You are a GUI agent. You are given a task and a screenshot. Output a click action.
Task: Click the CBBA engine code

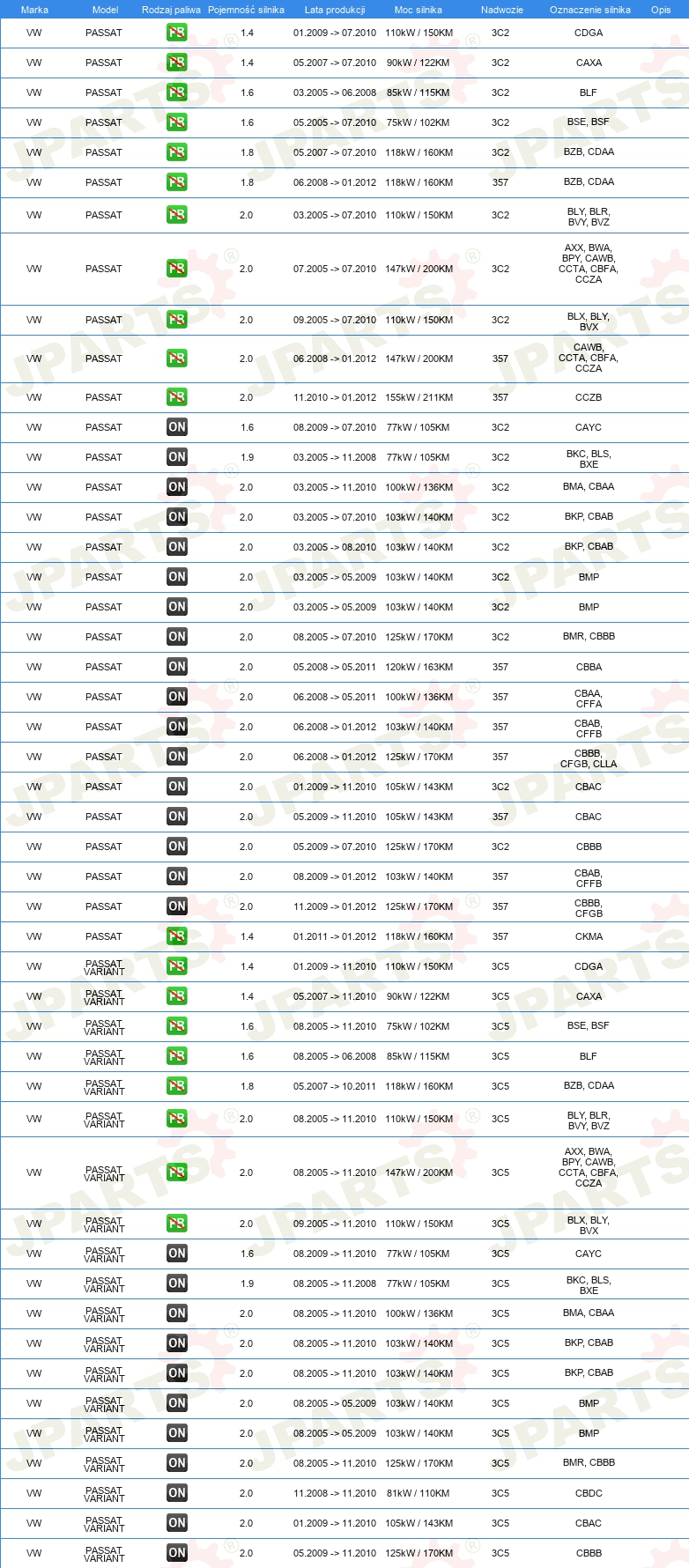(589, 667)
